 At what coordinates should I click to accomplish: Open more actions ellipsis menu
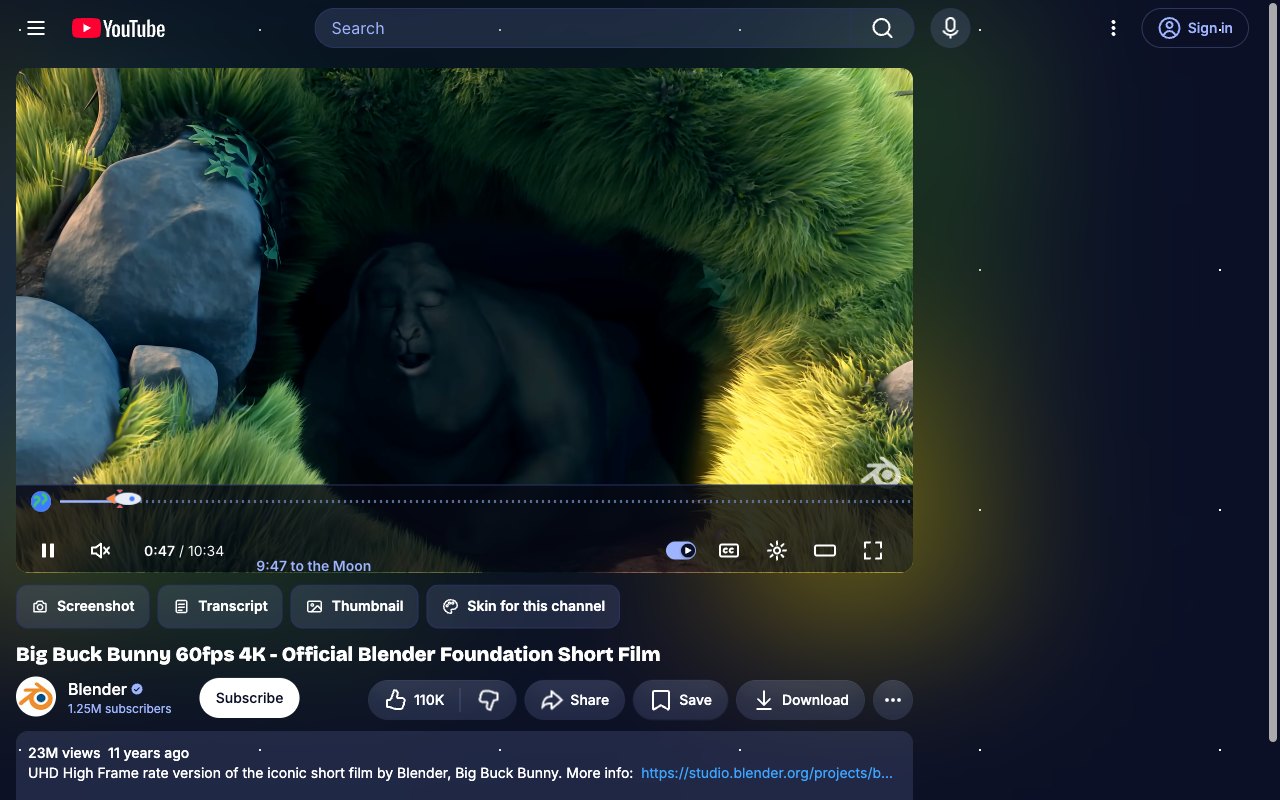click(893, 700)
